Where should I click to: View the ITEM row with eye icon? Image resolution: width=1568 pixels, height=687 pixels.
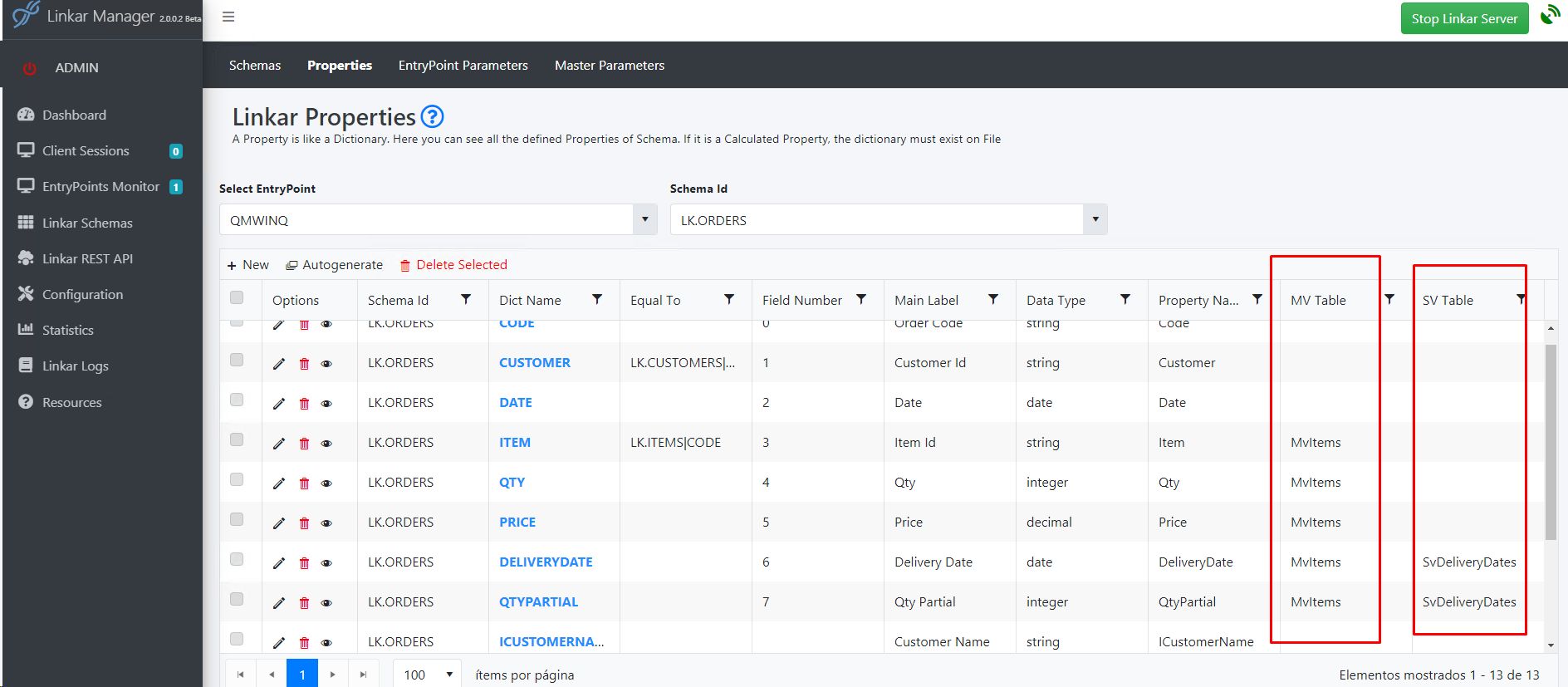click(326, 444)
